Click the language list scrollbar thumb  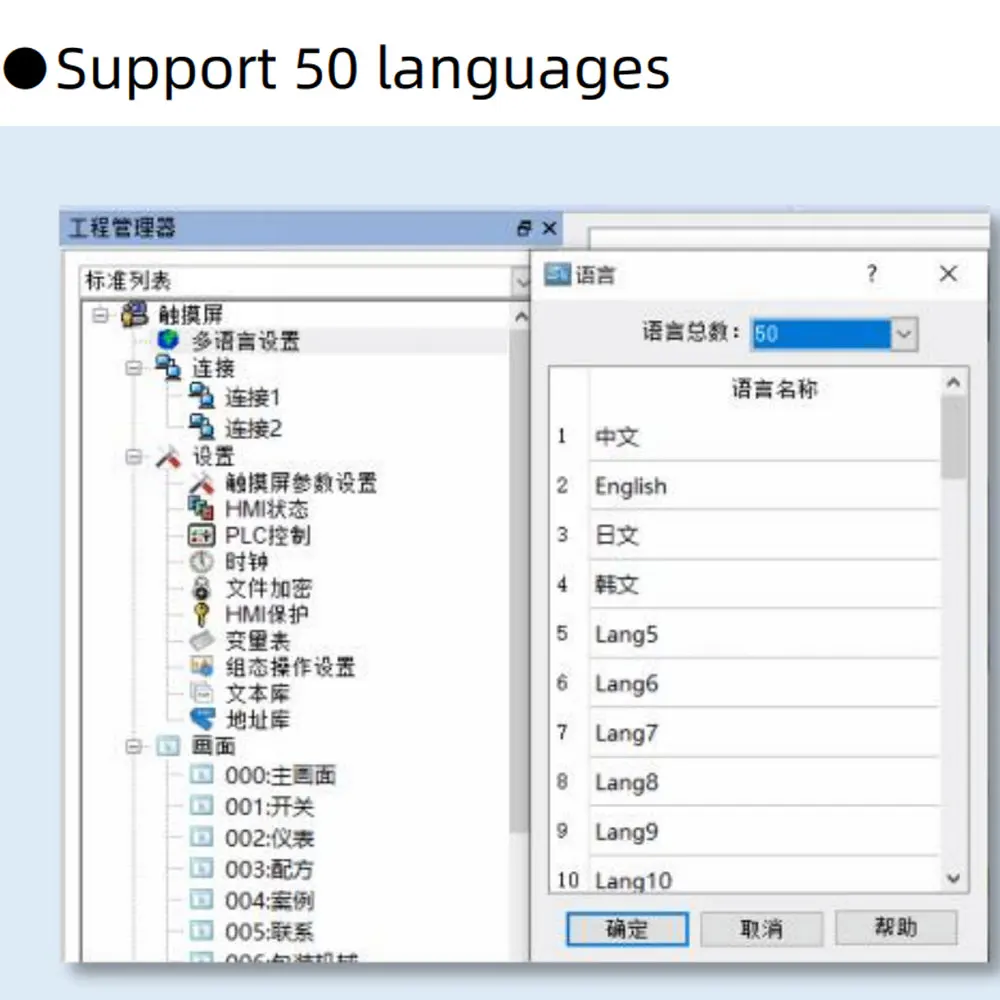coord(953,438)
